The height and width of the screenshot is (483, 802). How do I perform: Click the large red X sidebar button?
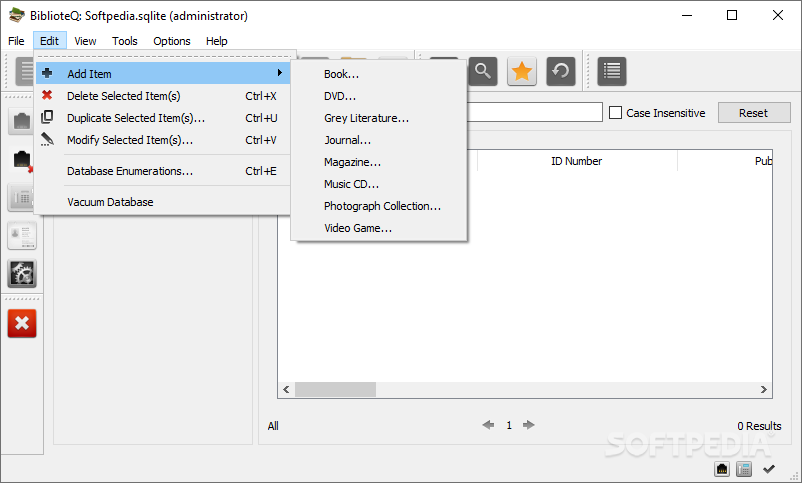click(x=22, y=323)
